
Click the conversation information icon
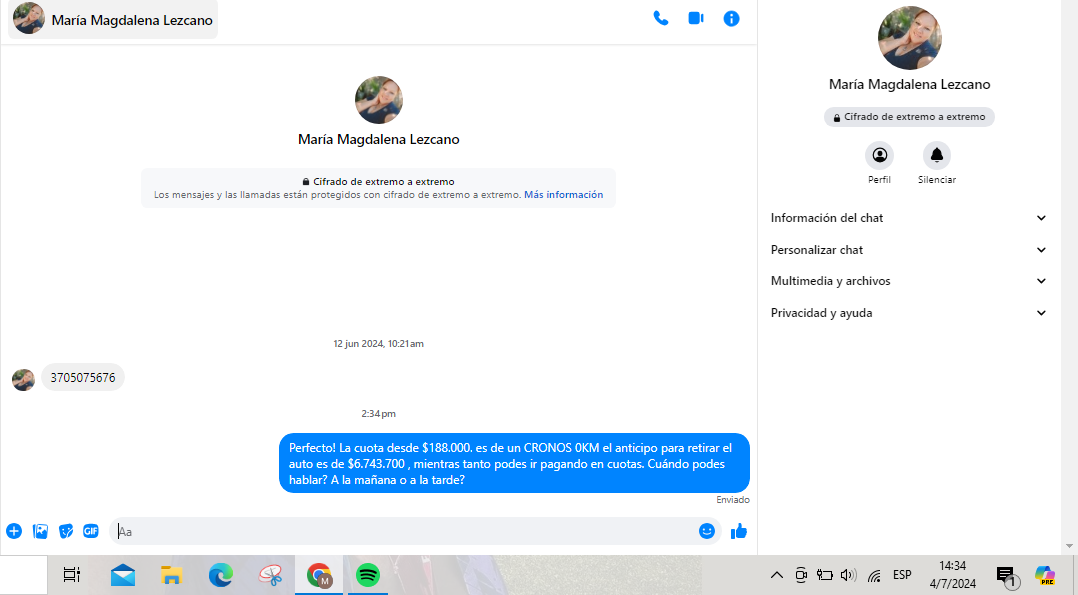coord(732,18)
